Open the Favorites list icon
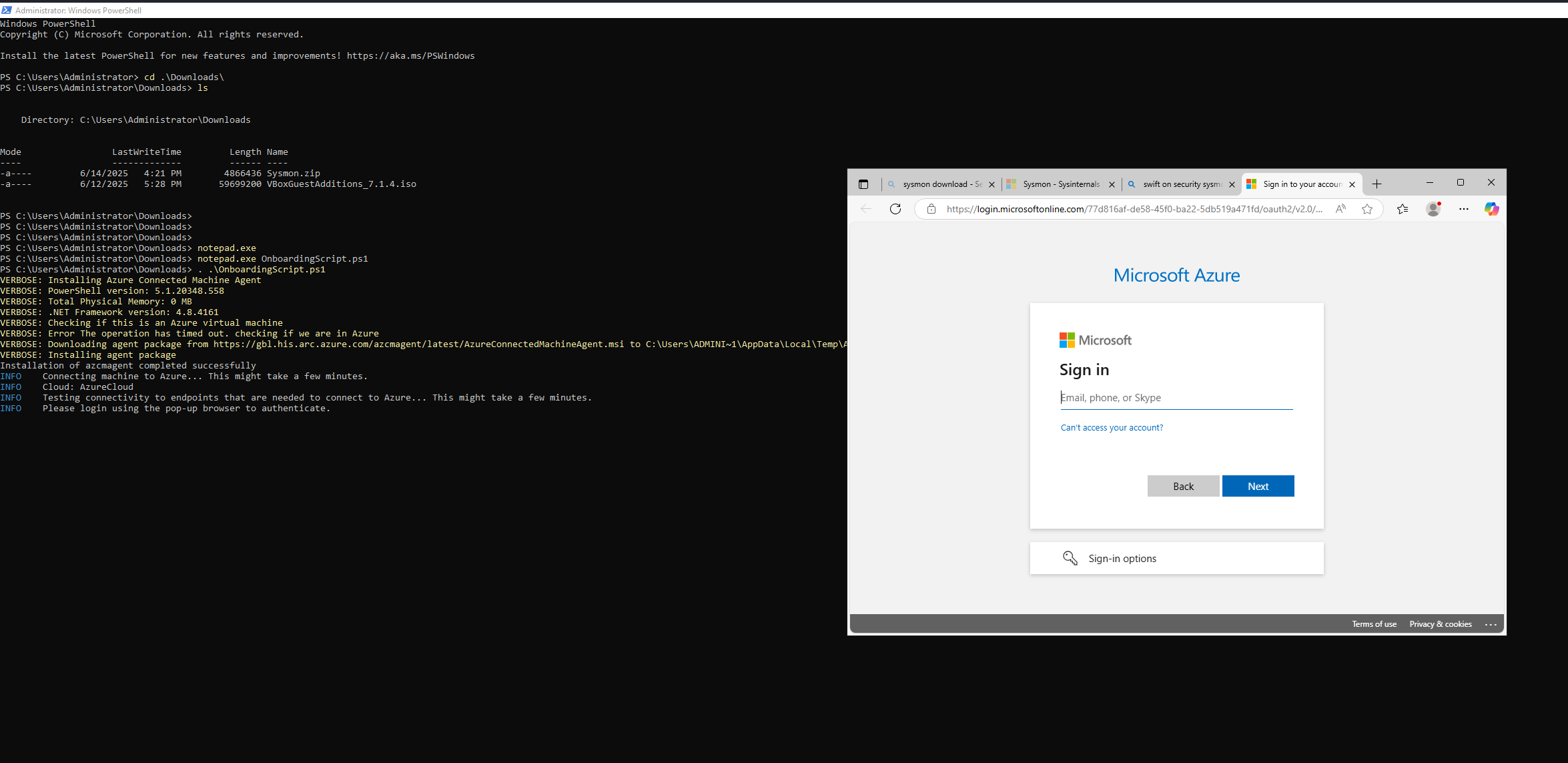The height and width of the screenshot is (763, 1568). tap(1403, 209)
